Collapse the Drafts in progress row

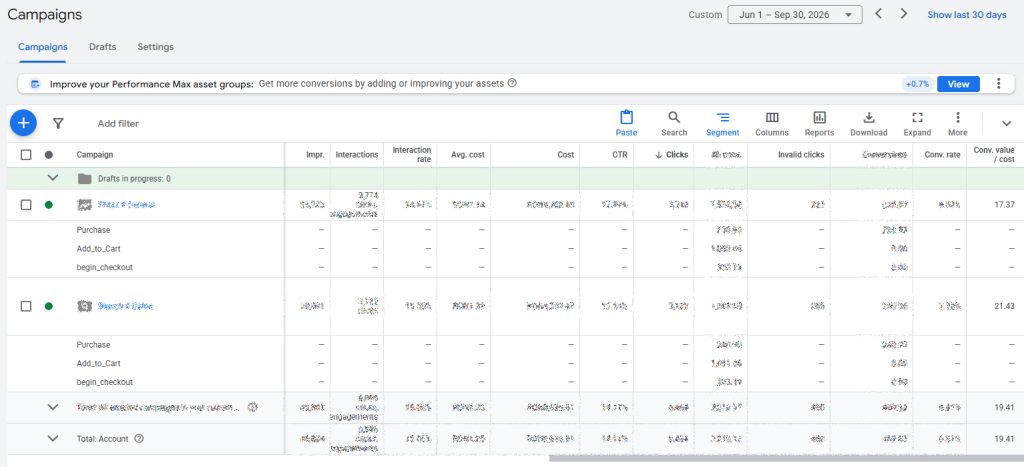[x=54, y=178]
